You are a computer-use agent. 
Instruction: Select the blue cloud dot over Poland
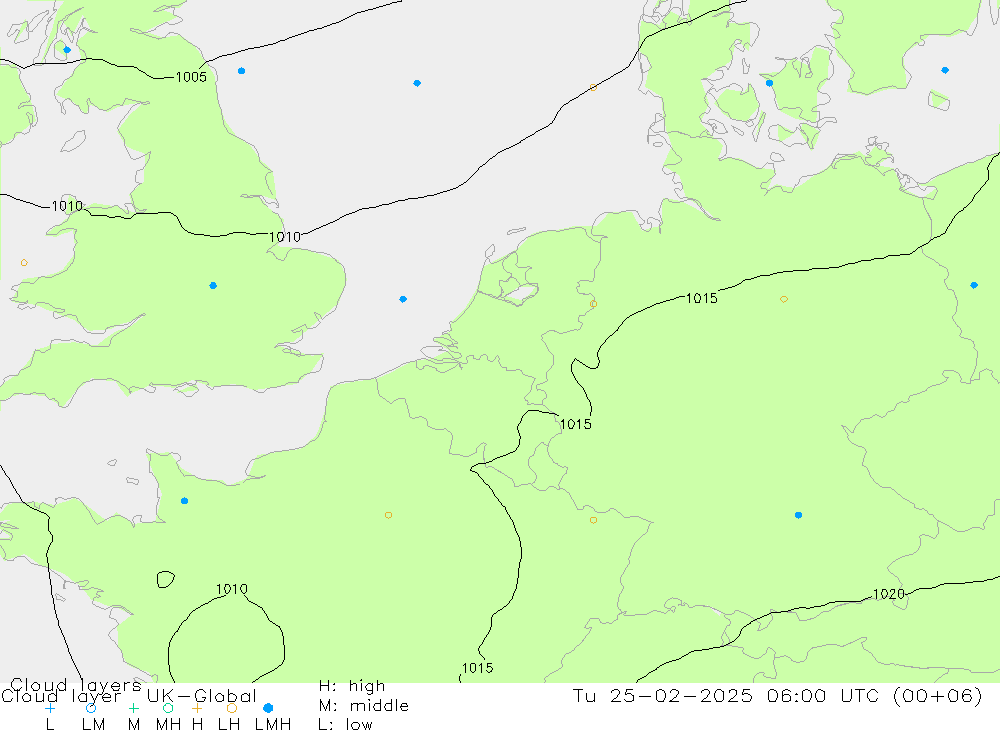(974, 285)
